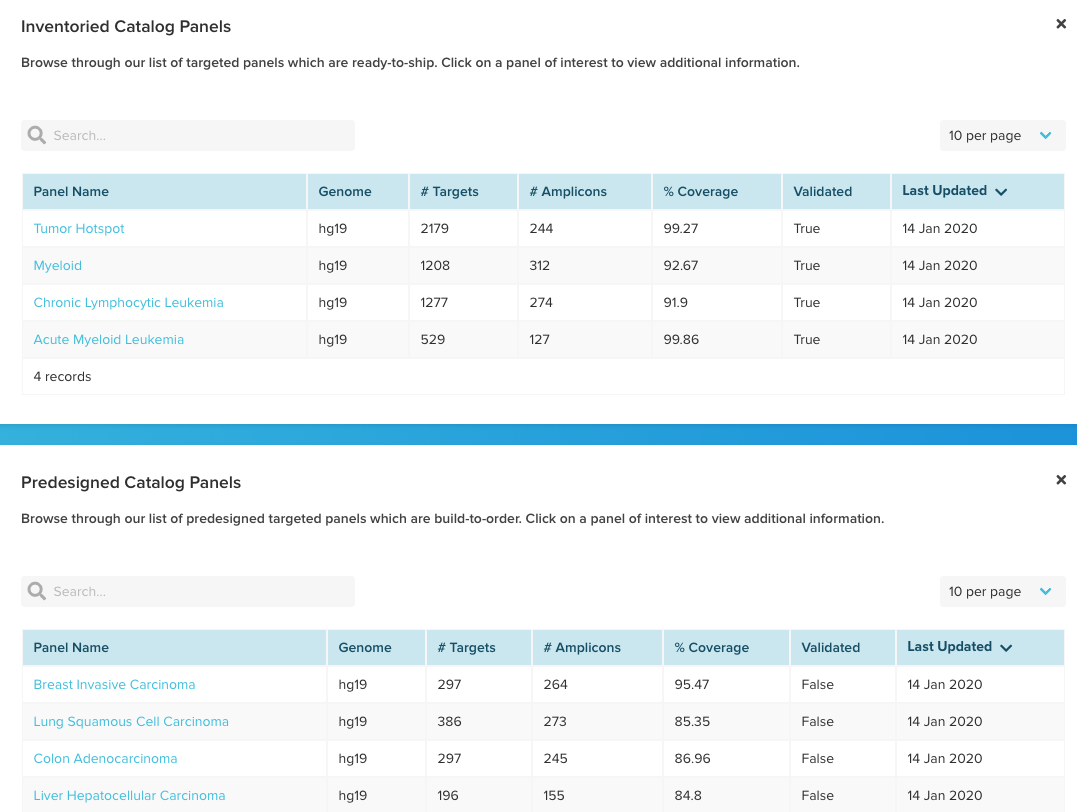The width and height of the screenshot is (1077, 812).
Task: Close the Predesigned Catalog Panels section
Action: click(1061, 480)
